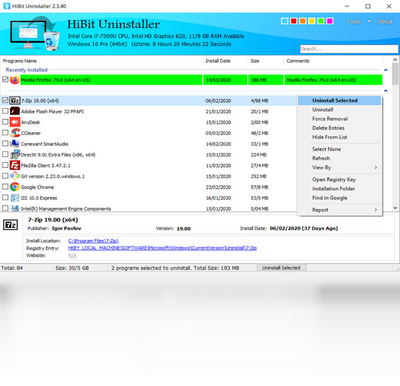The height and width of the screenshot is (386, 400).
Task: Click the program list scroll up arrow
Action: (395, 60)
